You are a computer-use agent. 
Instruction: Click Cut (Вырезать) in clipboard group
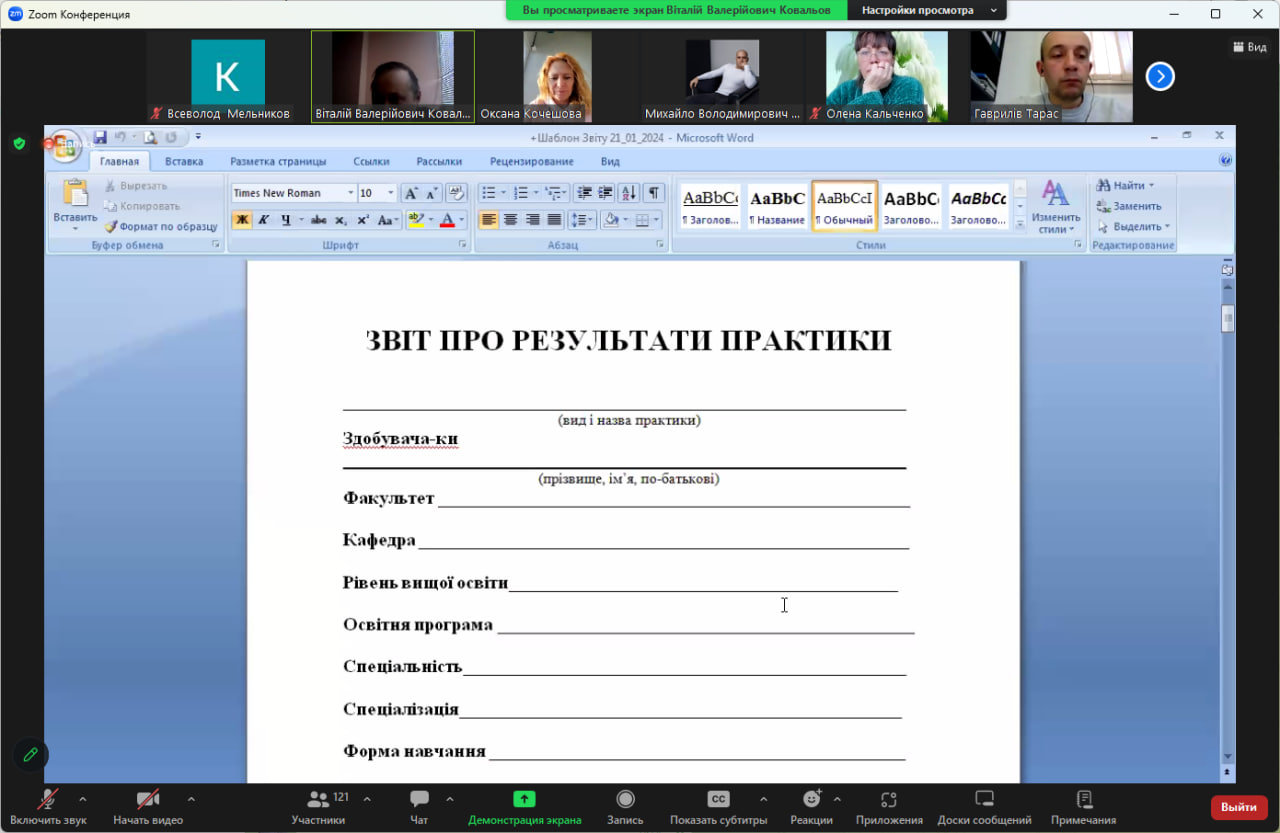[135, 186]
